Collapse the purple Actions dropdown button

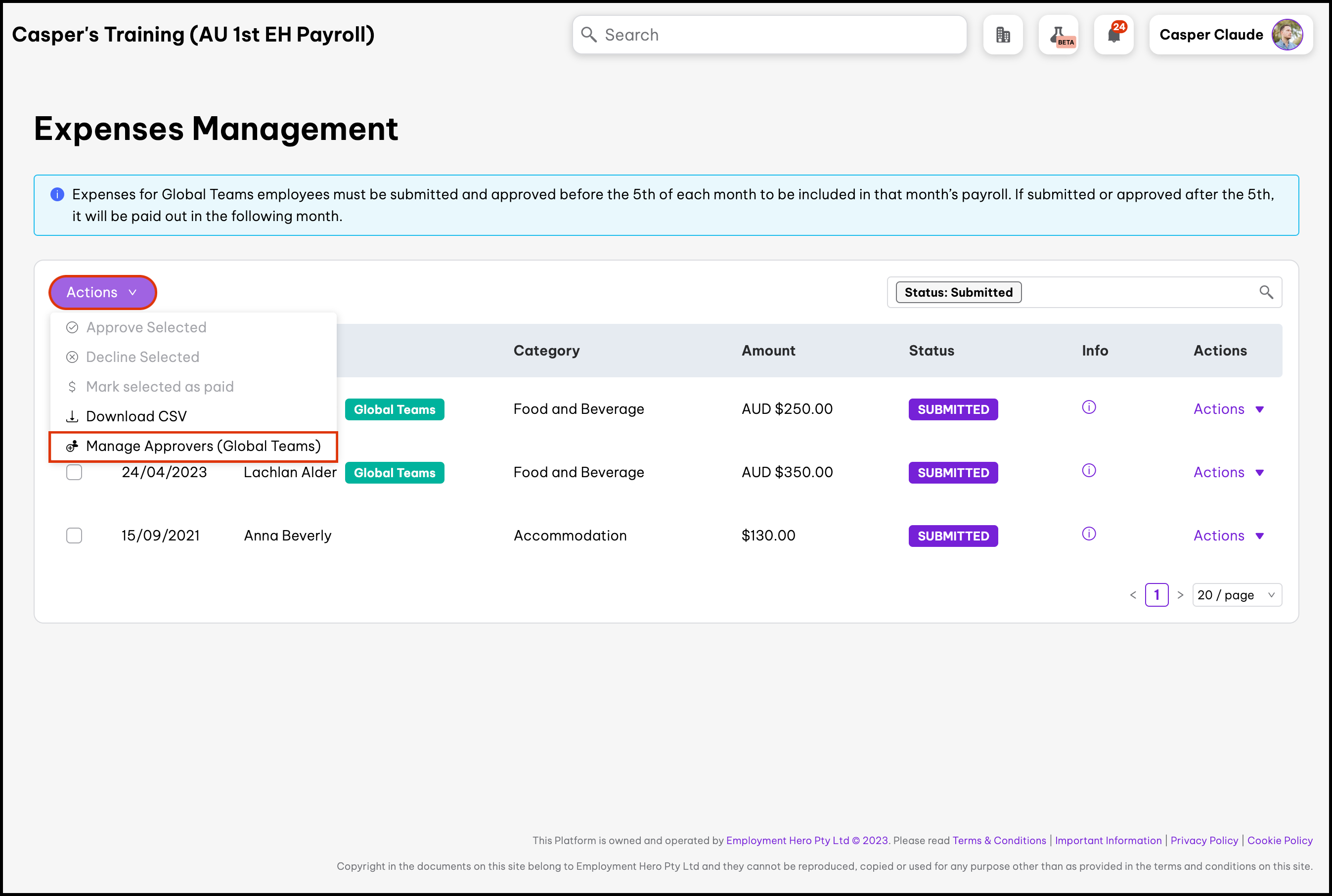(103, 293)
